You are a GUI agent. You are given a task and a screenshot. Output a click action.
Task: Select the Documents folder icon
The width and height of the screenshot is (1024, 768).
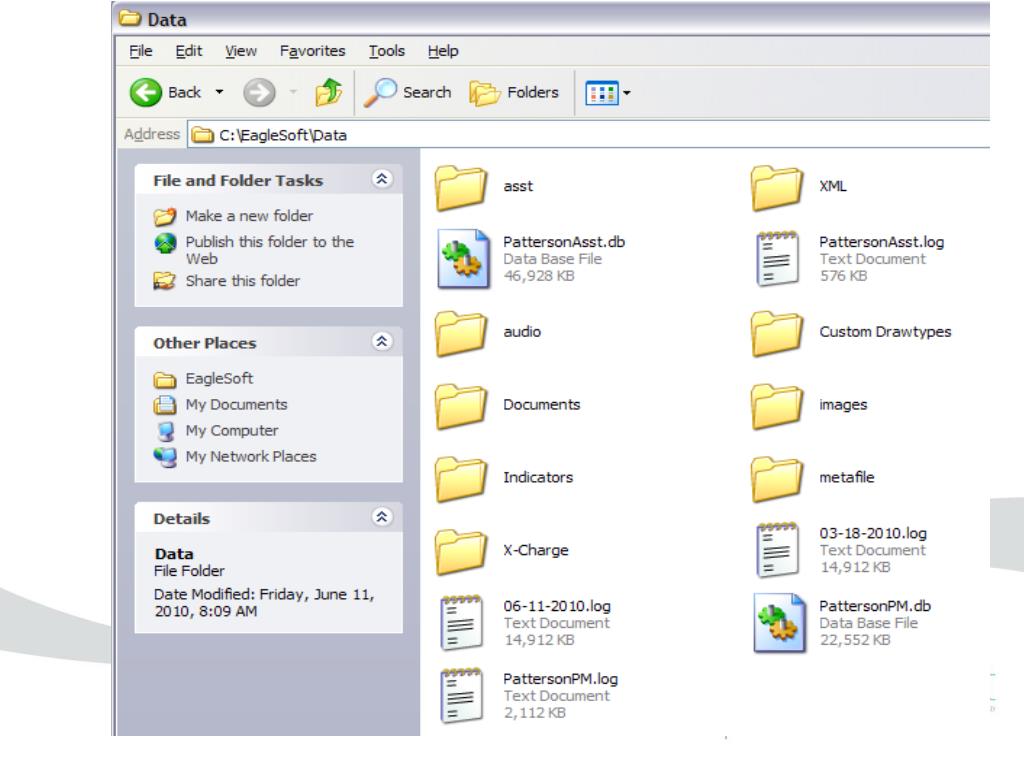461,406
